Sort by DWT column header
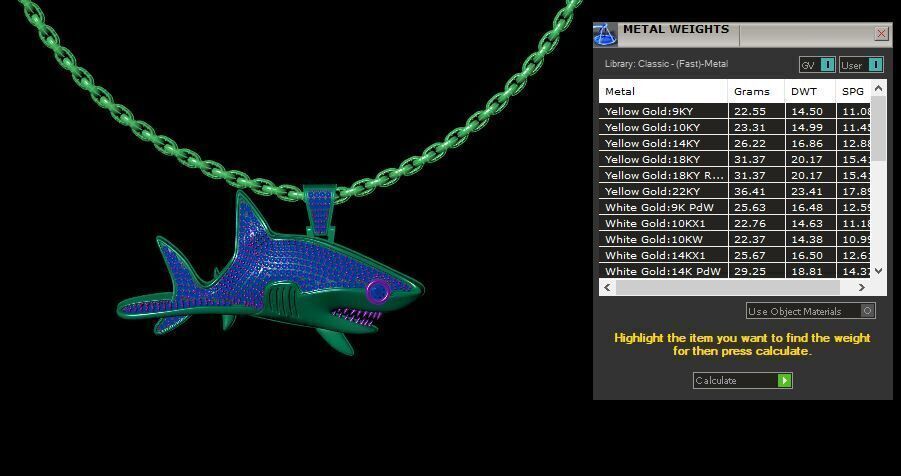Screen dimensions: 901x476 coord(810,91)
